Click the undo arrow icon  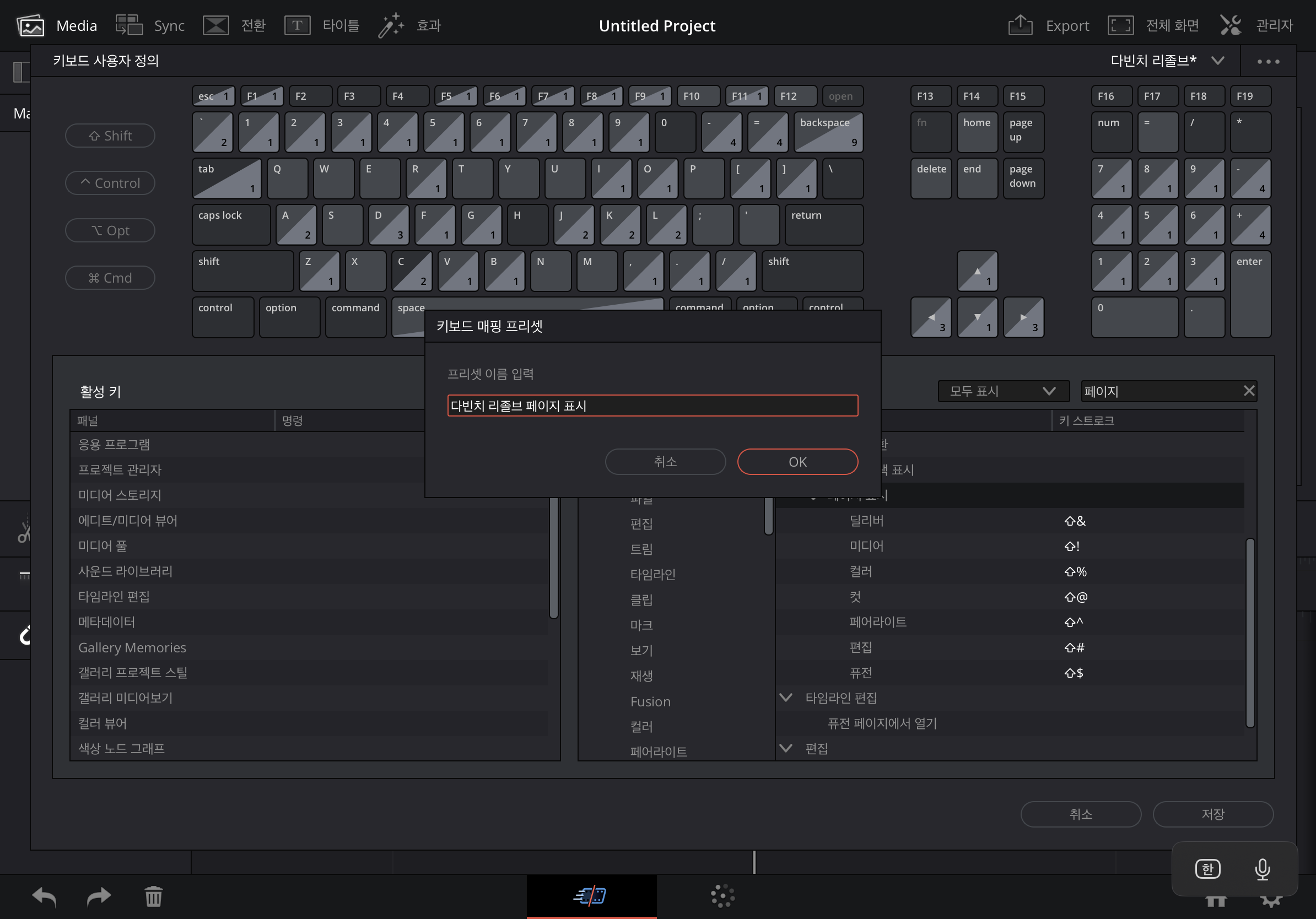click(x=44, y=896)
